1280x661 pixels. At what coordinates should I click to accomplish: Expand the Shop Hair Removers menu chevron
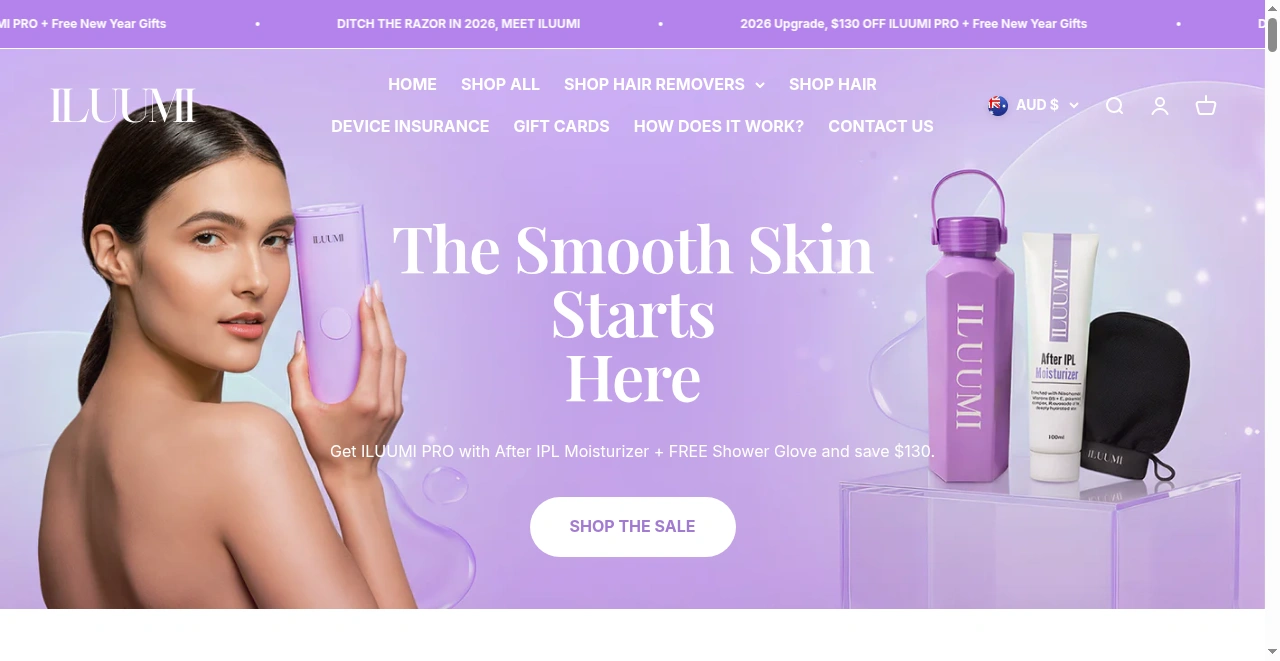(760, 85)
